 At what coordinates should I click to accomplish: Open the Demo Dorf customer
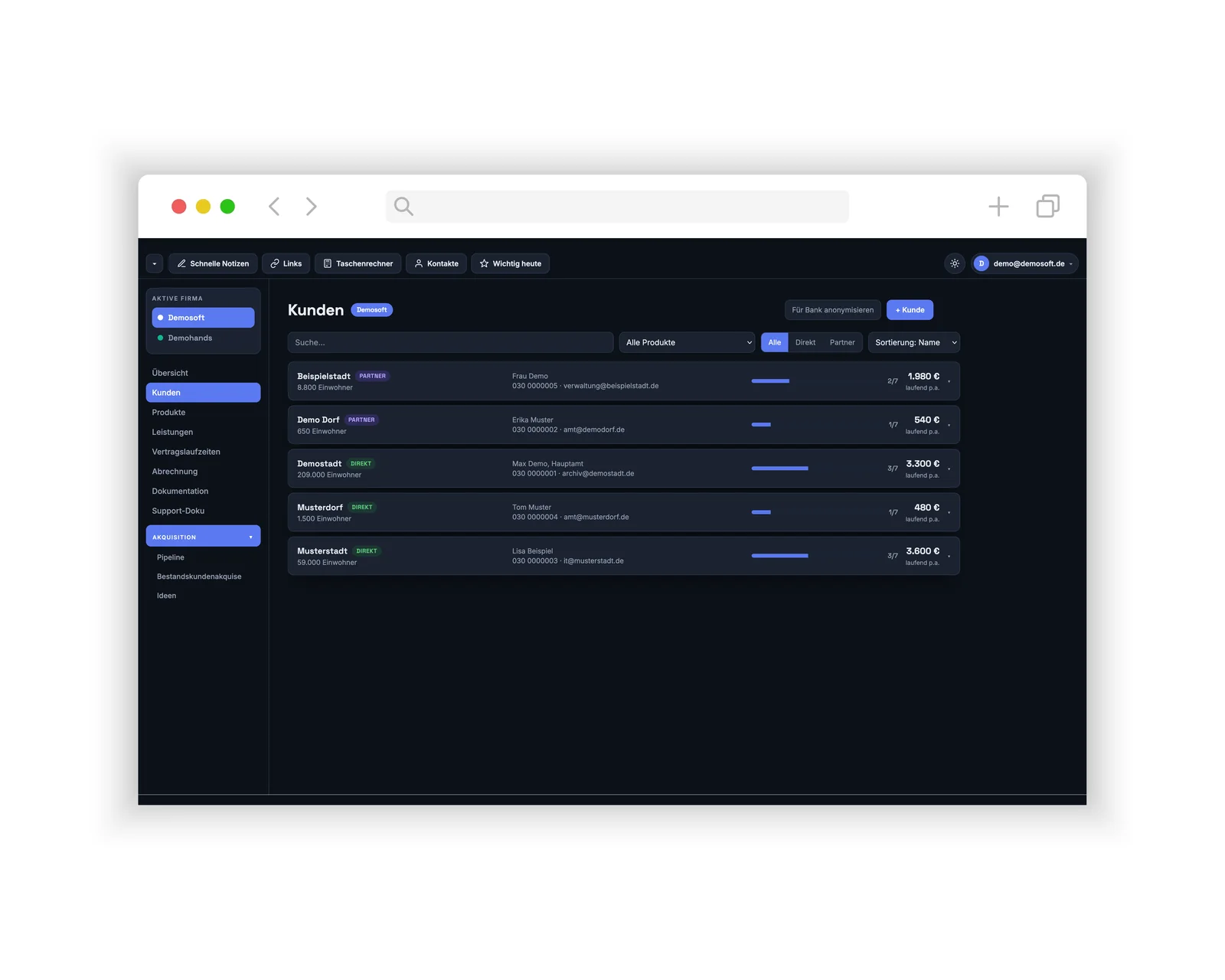(623, 425)
